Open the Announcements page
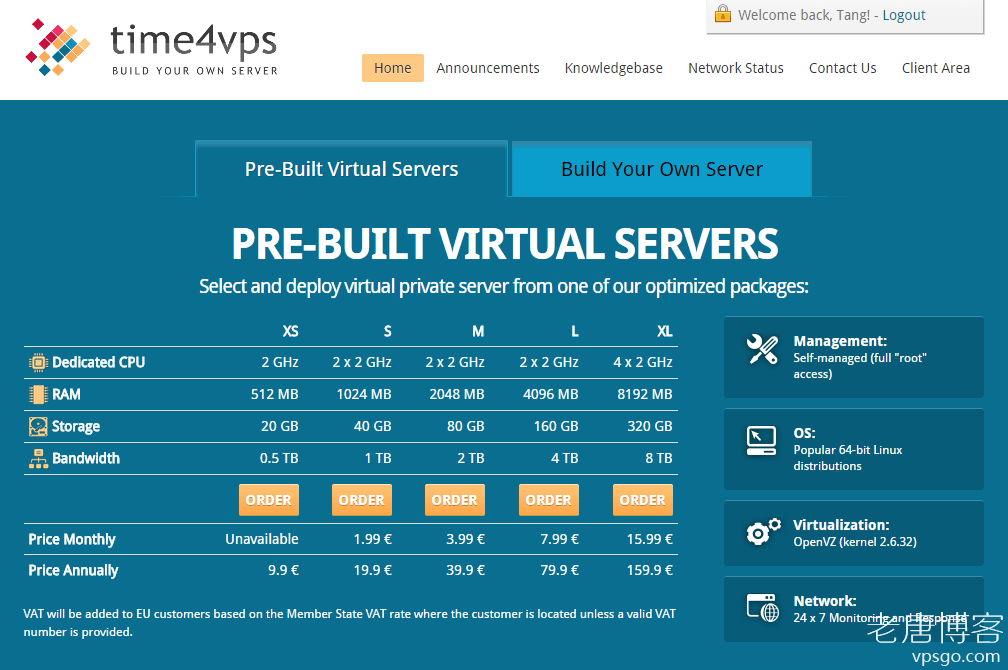Screen dimensions: 1008x670 [x=488, y=68]
